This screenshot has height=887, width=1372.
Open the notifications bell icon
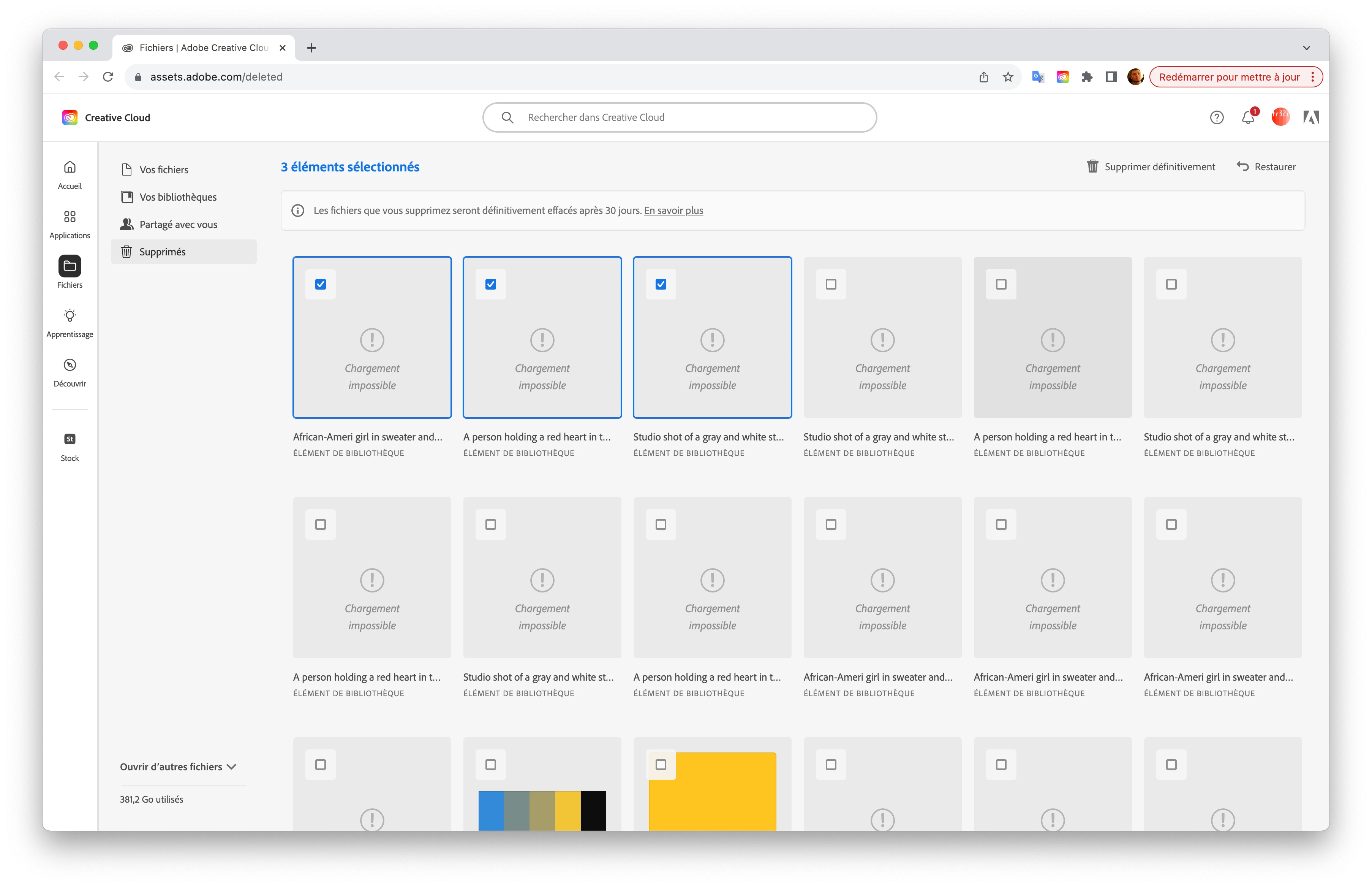pyautogui.click(x=1247, y=117)
